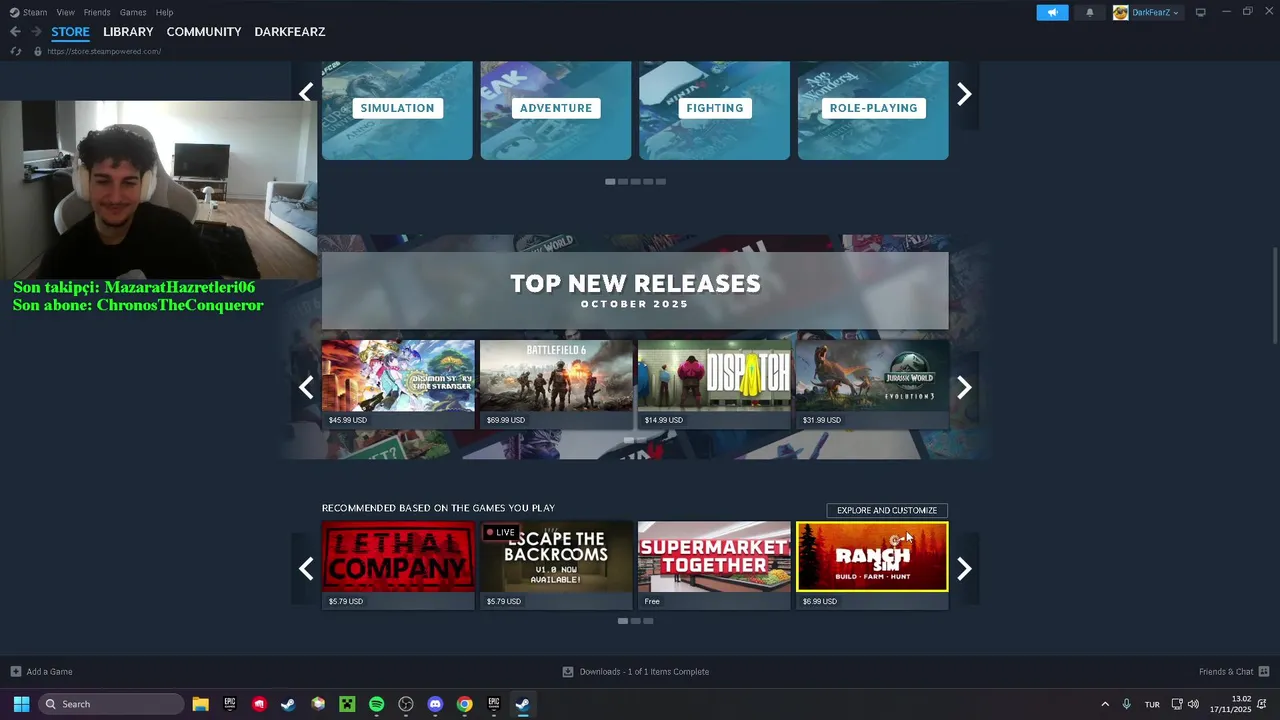
Task: Click the store URL address field
Action: tap(104, 51)
